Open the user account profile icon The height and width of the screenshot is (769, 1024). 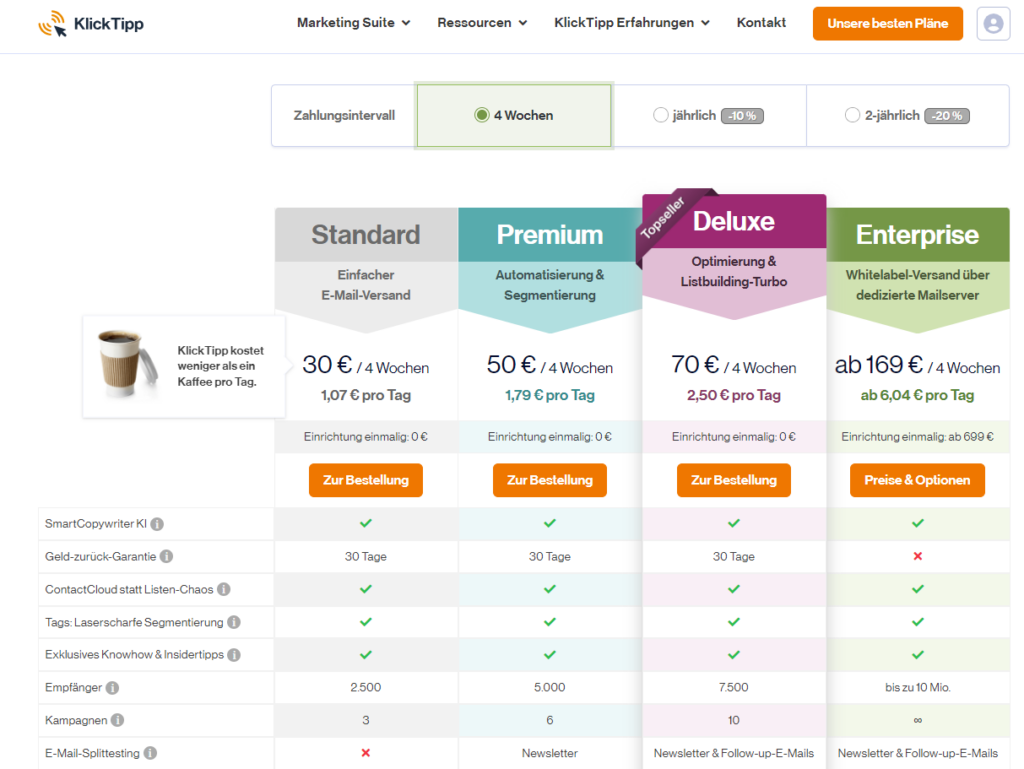pos(993,24)
